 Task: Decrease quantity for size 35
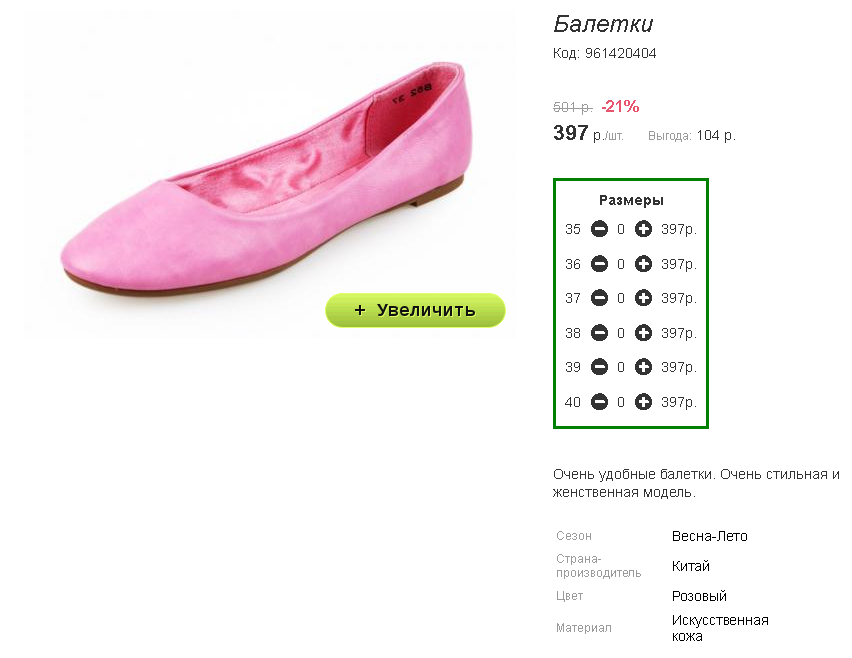599,229
